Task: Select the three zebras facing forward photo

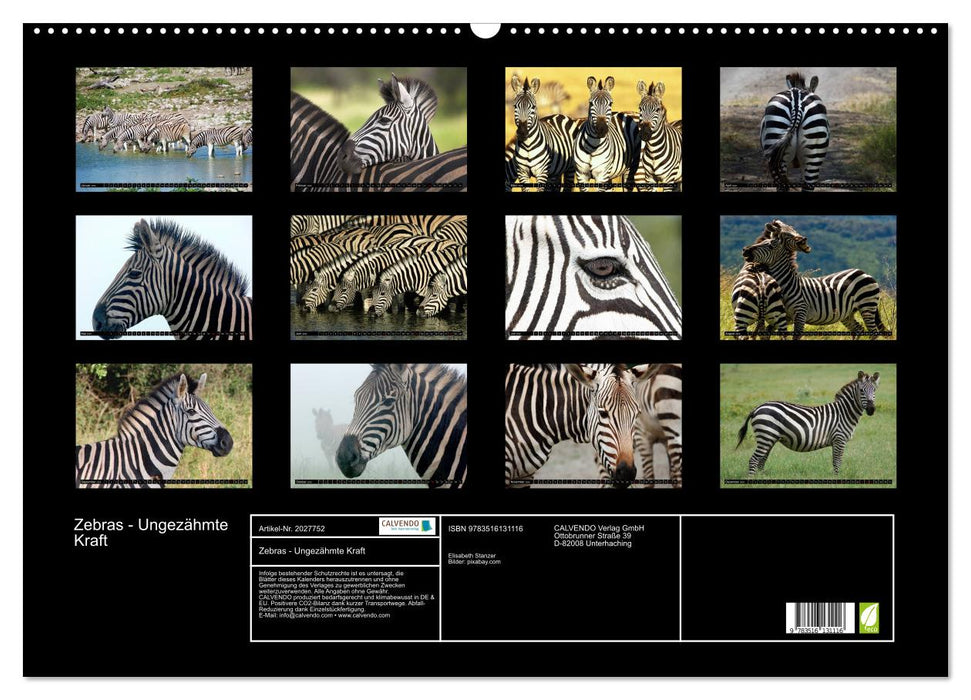Action: pyautogui.click(x=594, y=130)
